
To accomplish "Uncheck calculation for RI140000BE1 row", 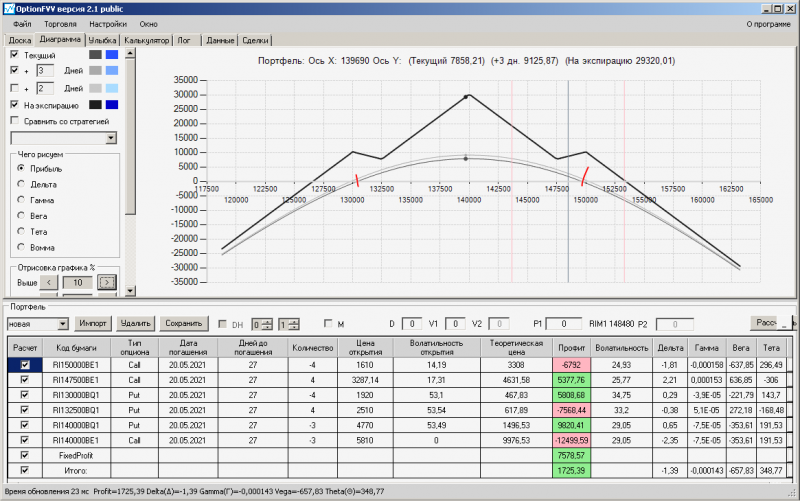I will click(x=24, y=440).
